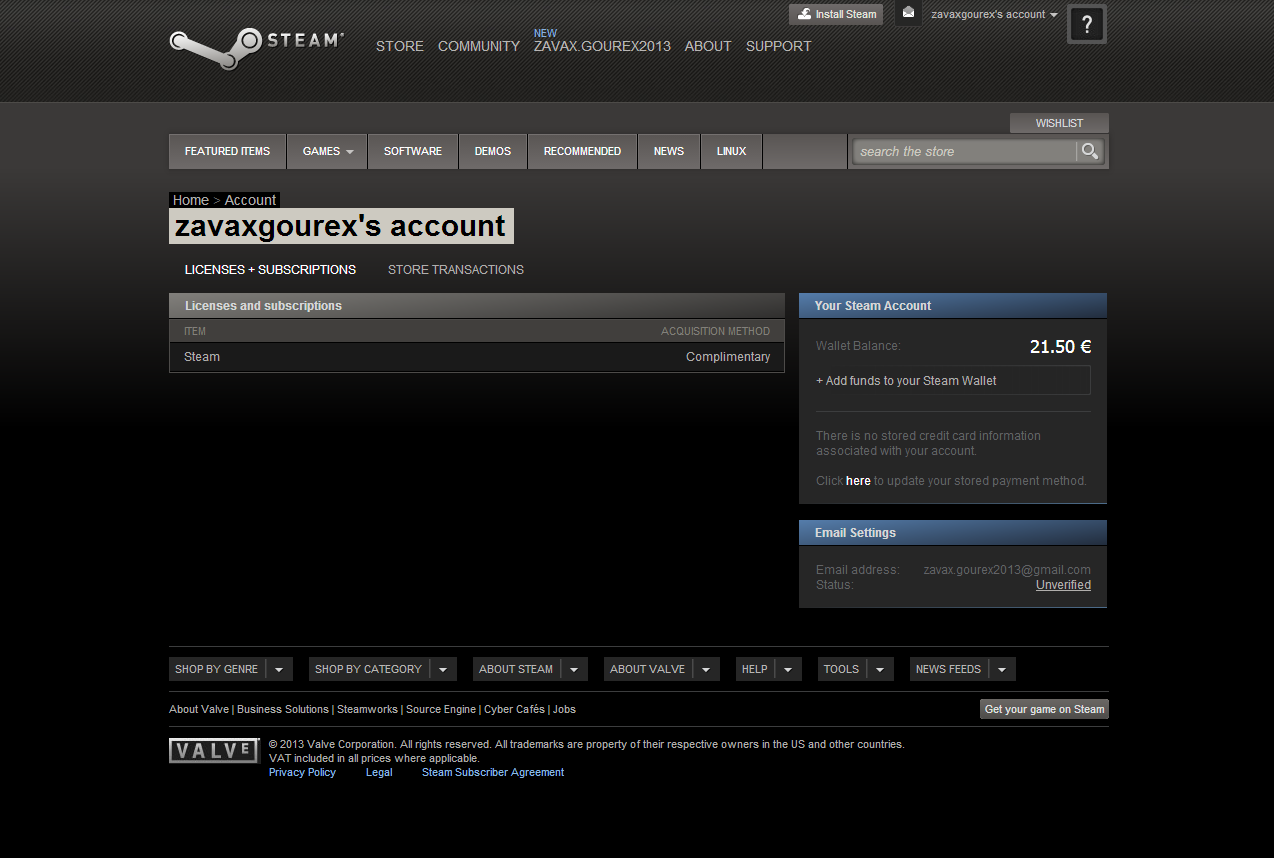This screenshot has height=858, width=1274.
Task: Select the DEMOS tab
Action: pyautogui.click(x=493, y=151)
